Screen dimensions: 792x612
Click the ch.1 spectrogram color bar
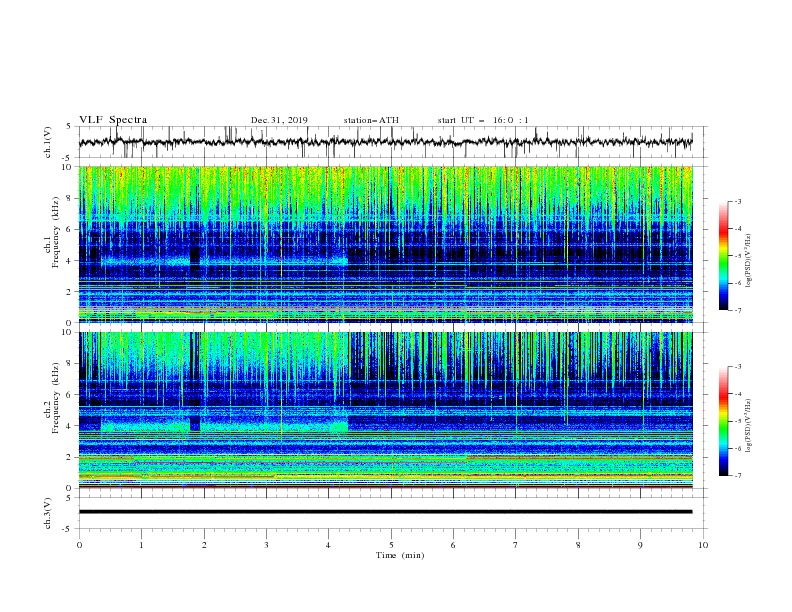[x=723, y=256]
